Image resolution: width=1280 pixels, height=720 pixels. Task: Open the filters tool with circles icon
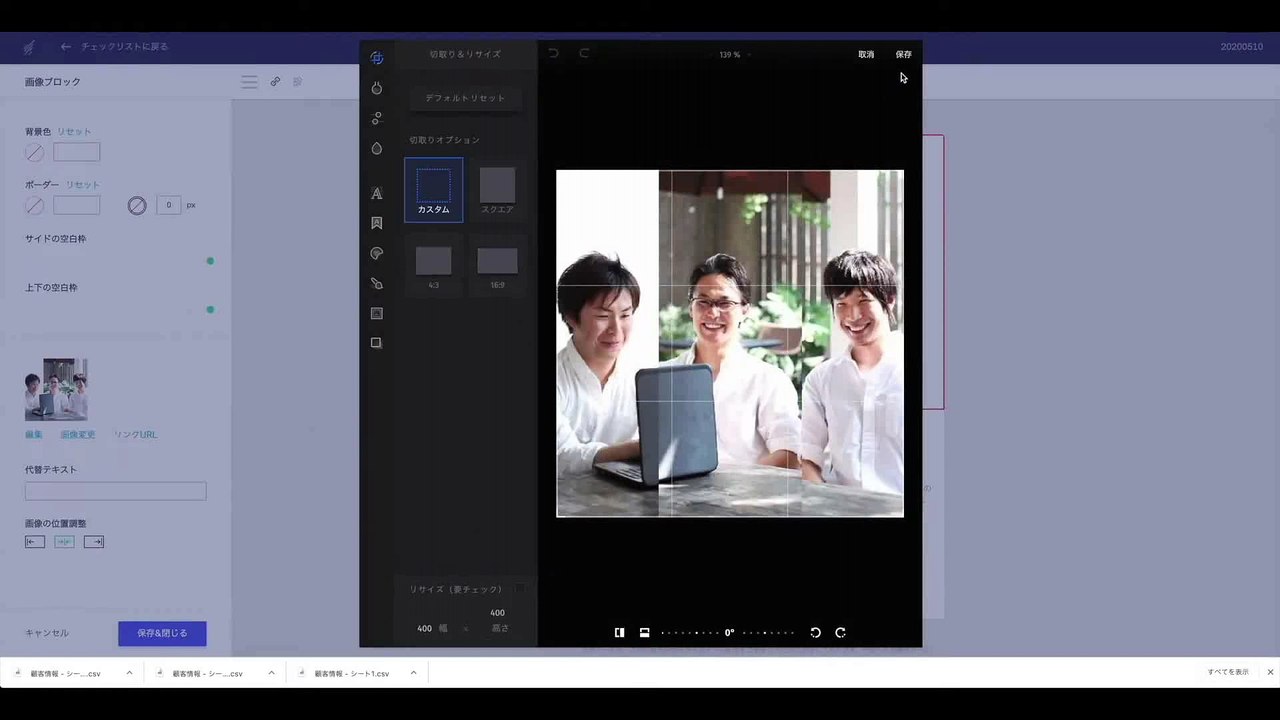(x=376, y=118)
